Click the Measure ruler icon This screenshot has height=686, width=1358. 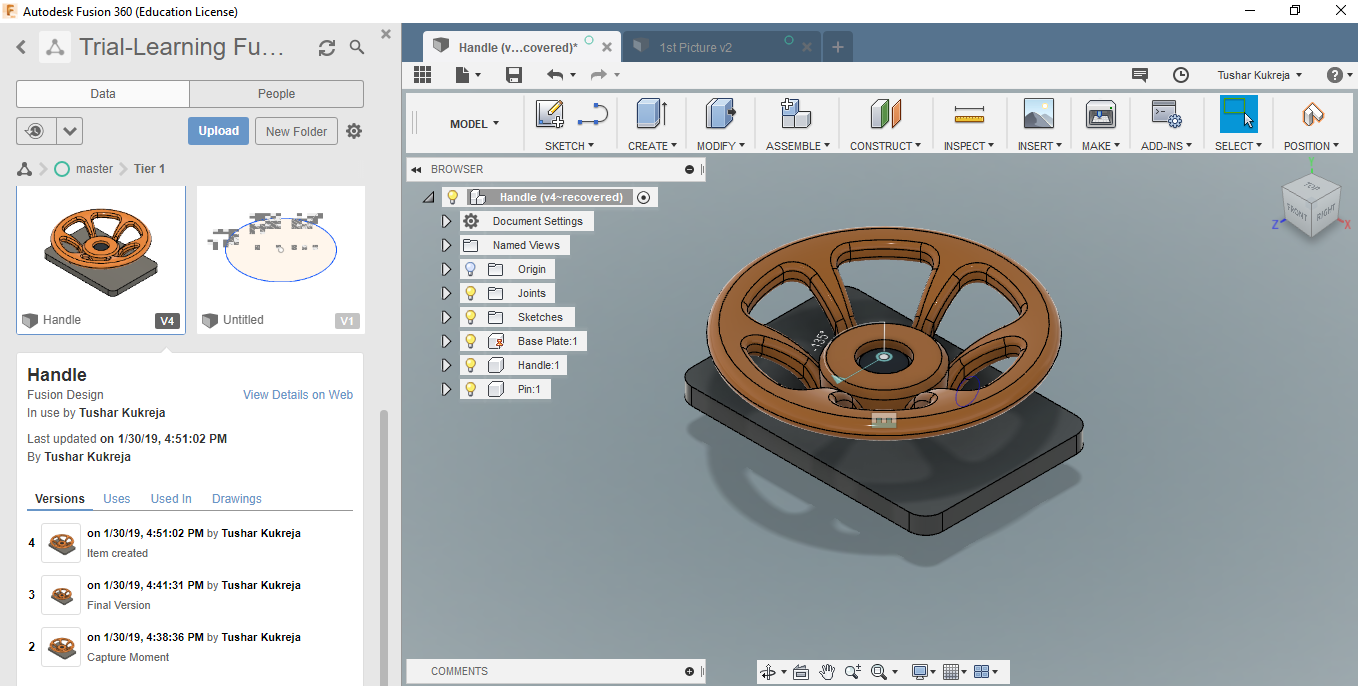(968, 114)
